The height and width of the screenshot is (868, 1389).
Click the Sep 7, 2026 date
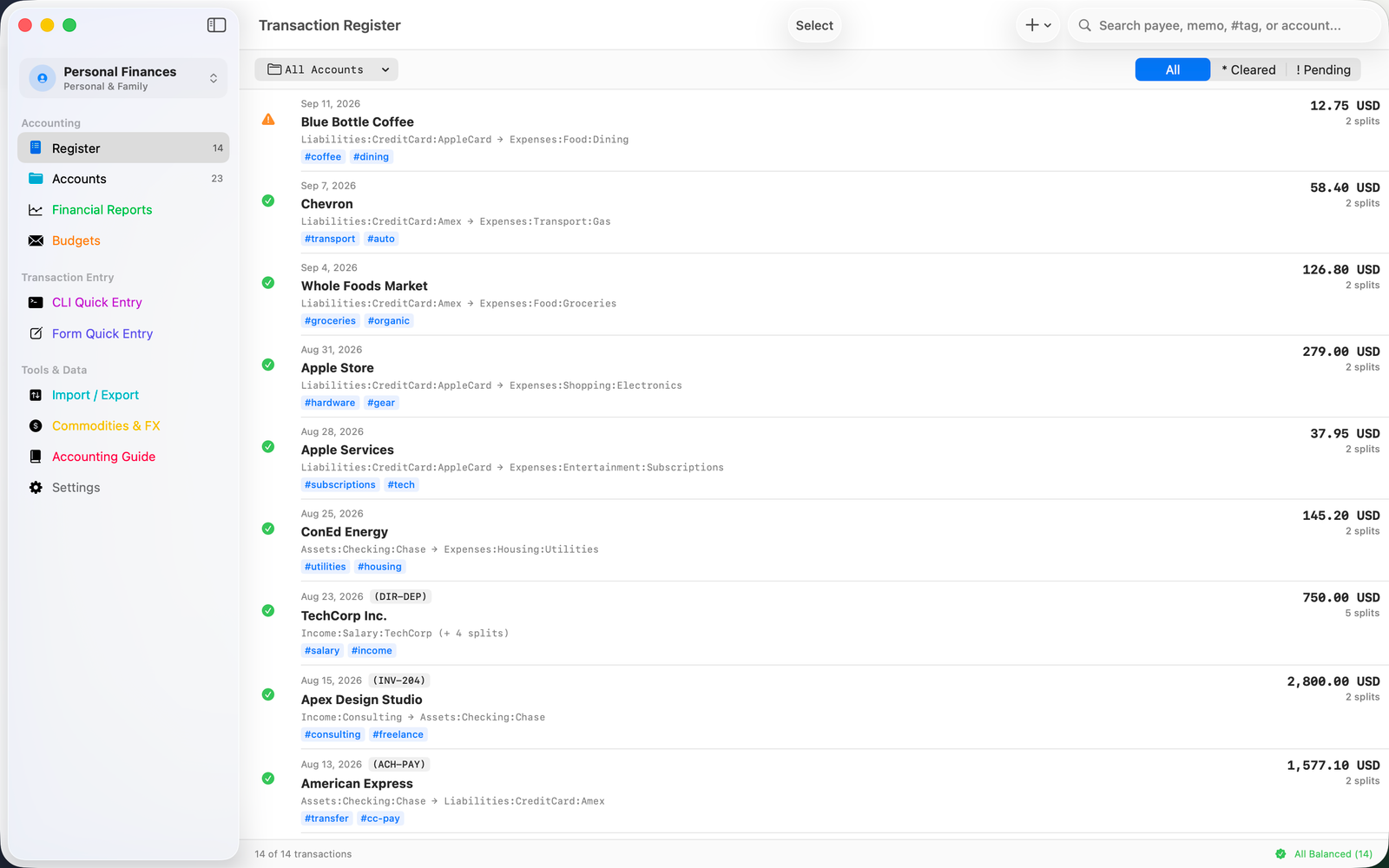pos(328,186)
